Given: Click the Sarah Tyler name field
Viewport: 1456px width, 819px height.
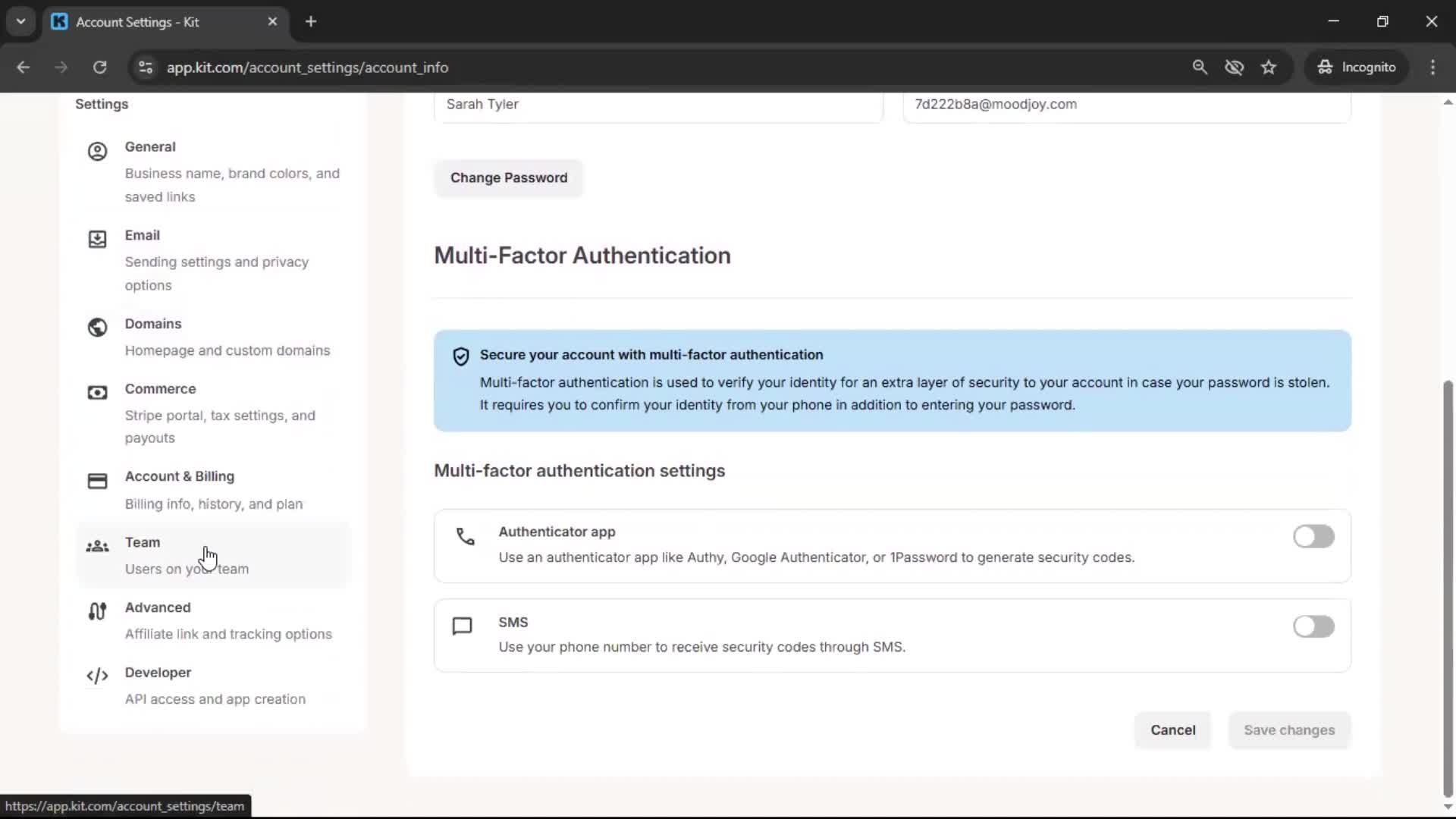Looking at the screenshot, I should (657, 105).
